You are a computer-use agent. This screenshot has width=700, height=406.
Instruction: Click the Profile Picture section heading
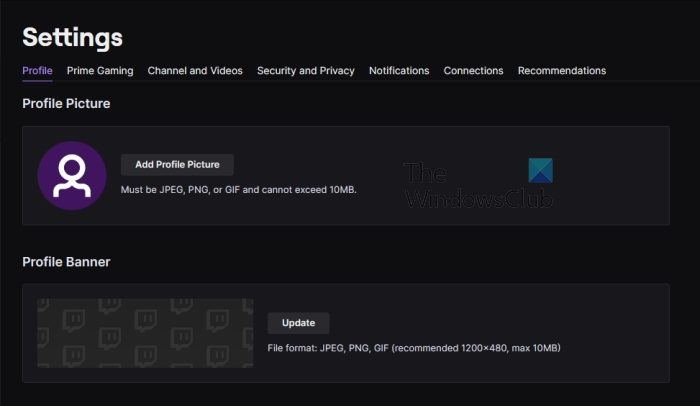66,104
